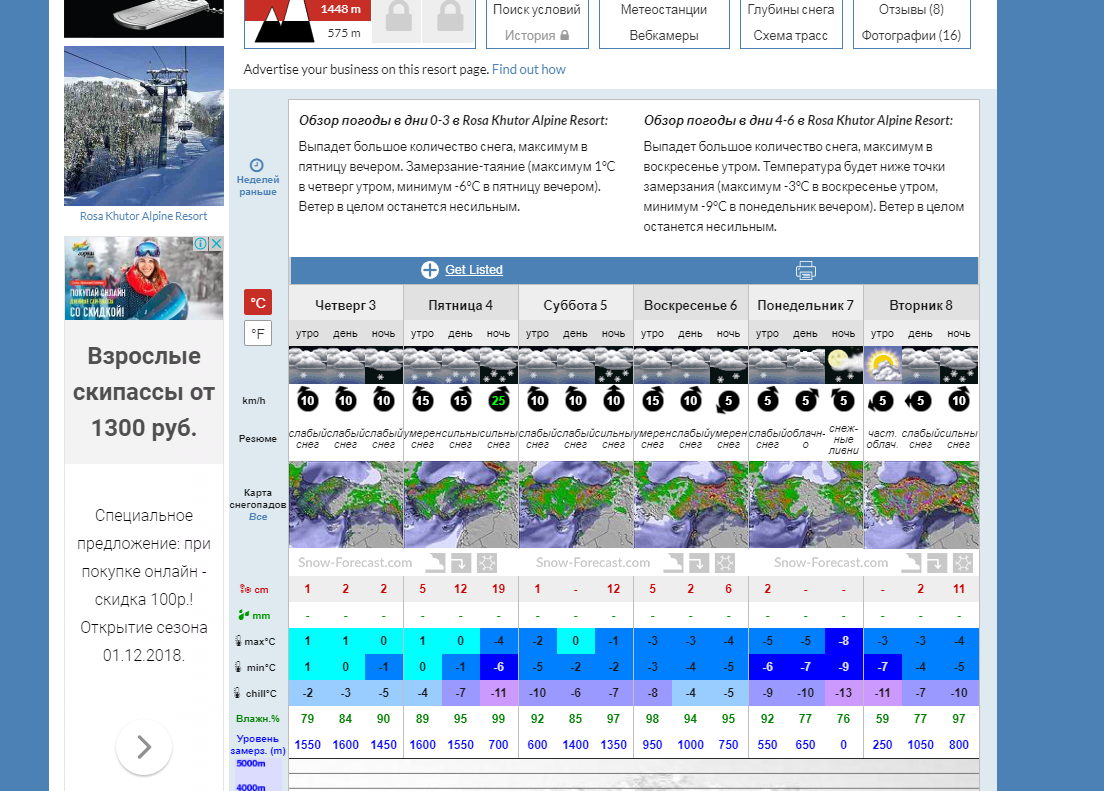The width and height of the screenshot is (1104, 791).
Task: Select the 575 m elevation forecast
Action: (344, 33)
